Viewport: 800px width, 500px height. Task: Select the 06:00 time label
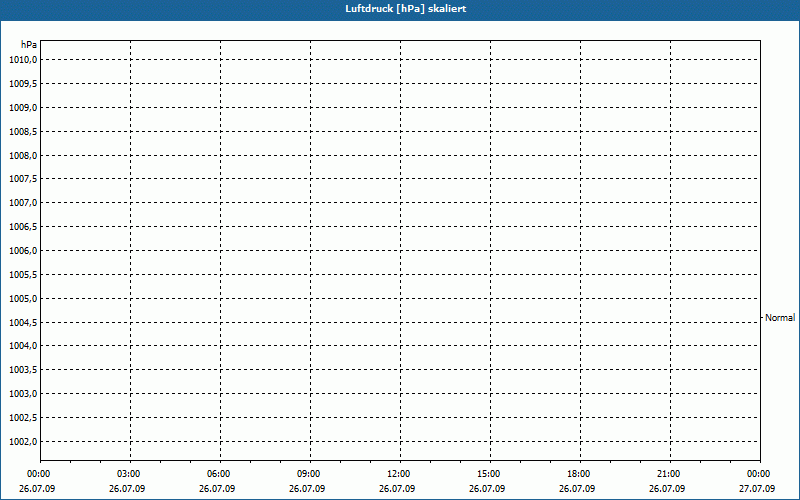point(218,474)
